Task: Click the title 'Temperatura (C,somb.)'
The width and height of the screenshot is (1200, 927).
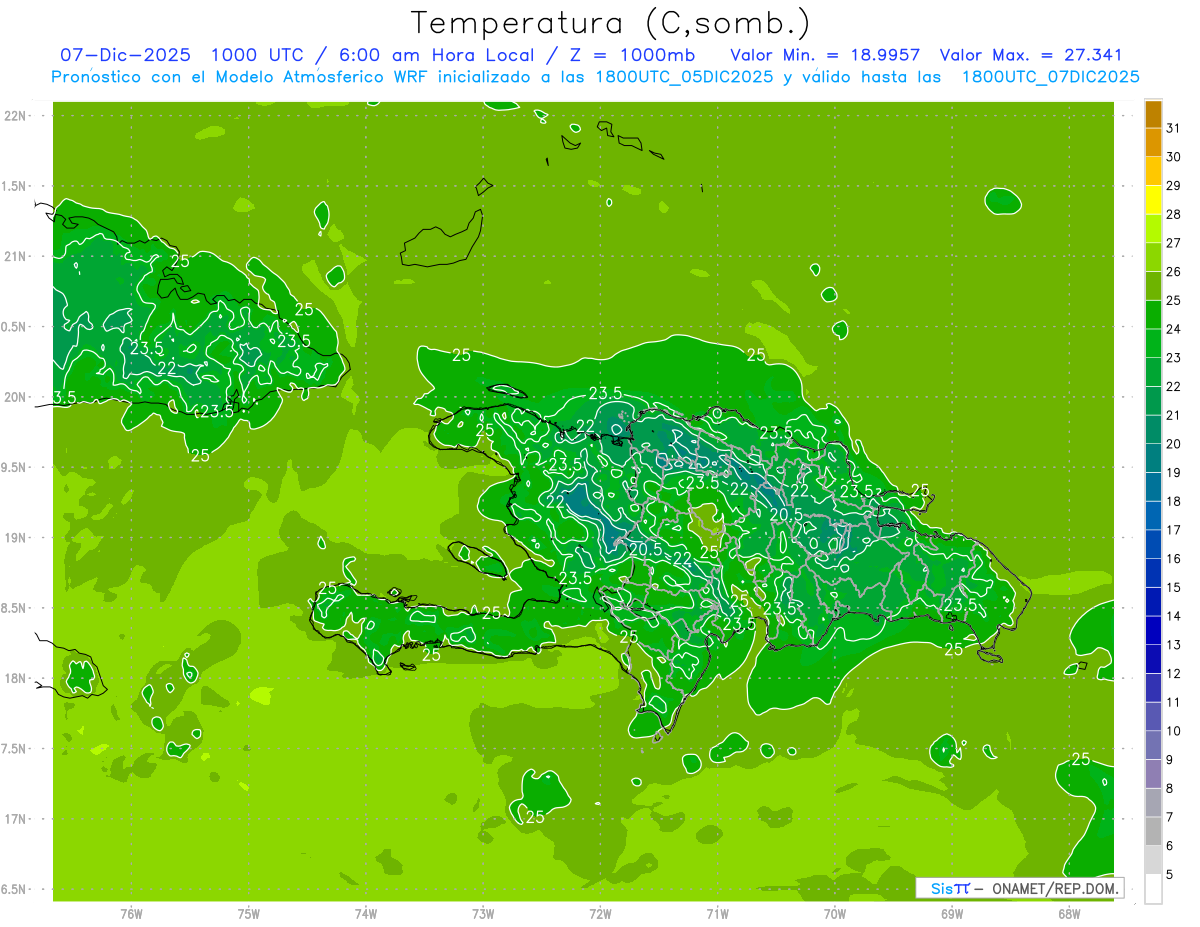Action: point(611,23)
